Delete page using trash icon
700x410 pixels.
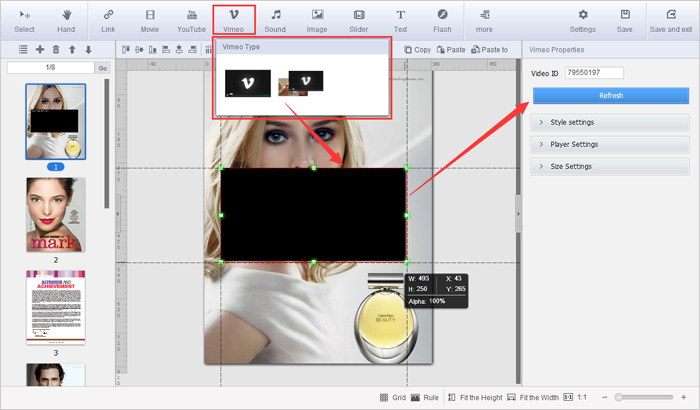click(x=56, y=50)
